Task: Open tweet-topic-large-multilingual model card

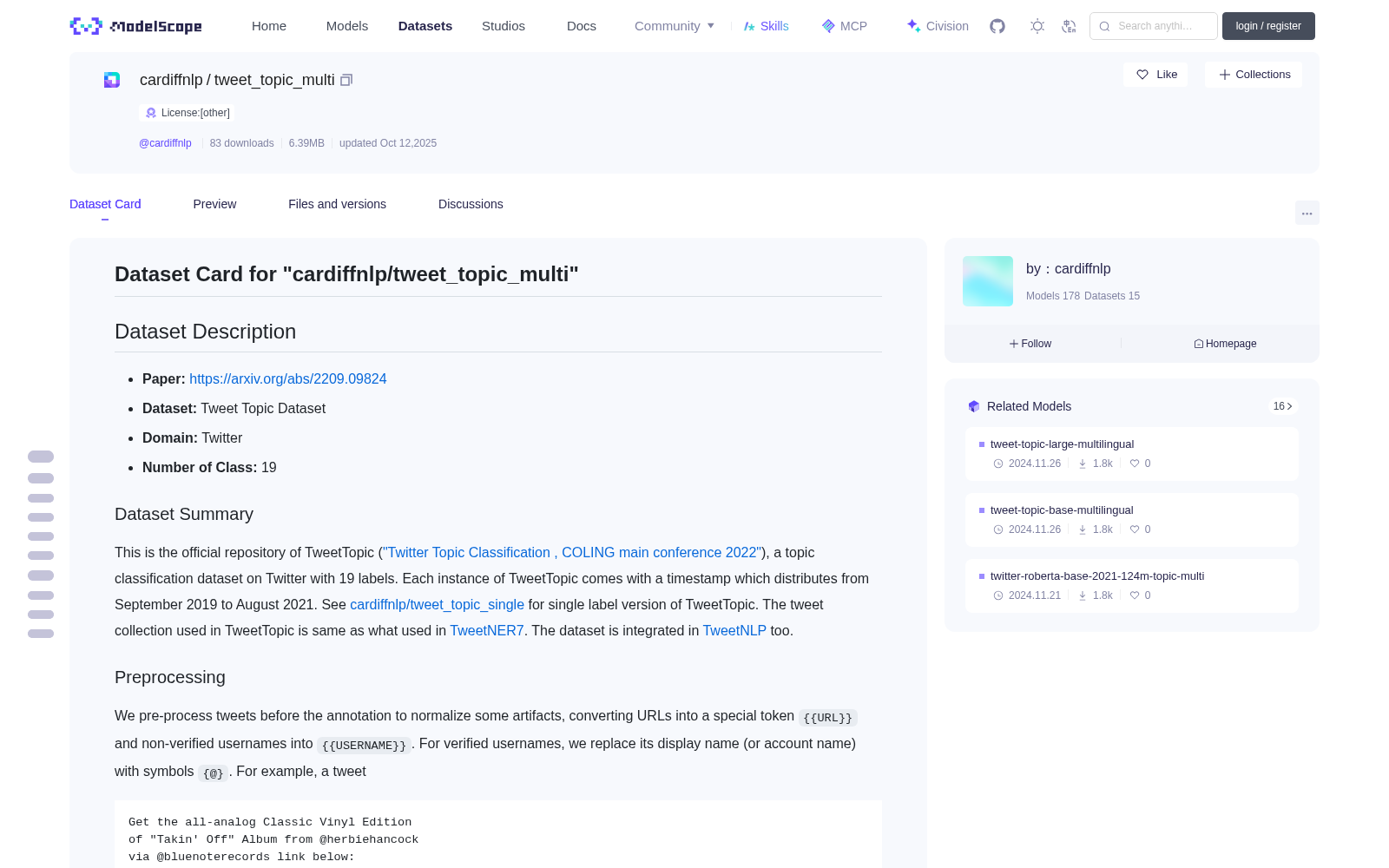Action: pyautogui.click(x=1132, y=454)
